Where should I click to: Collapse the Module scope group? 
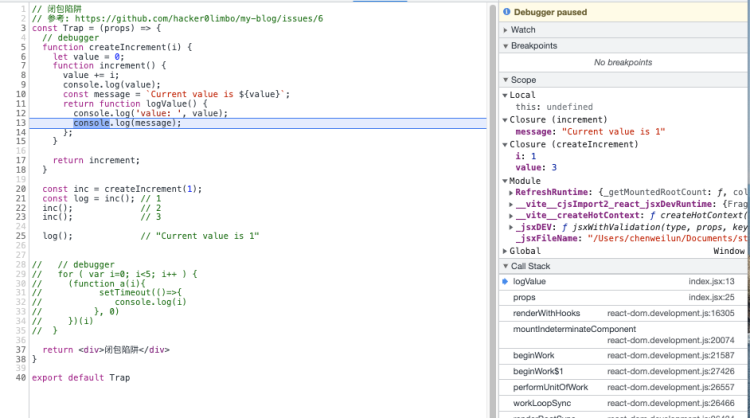(x=505, y=181)
